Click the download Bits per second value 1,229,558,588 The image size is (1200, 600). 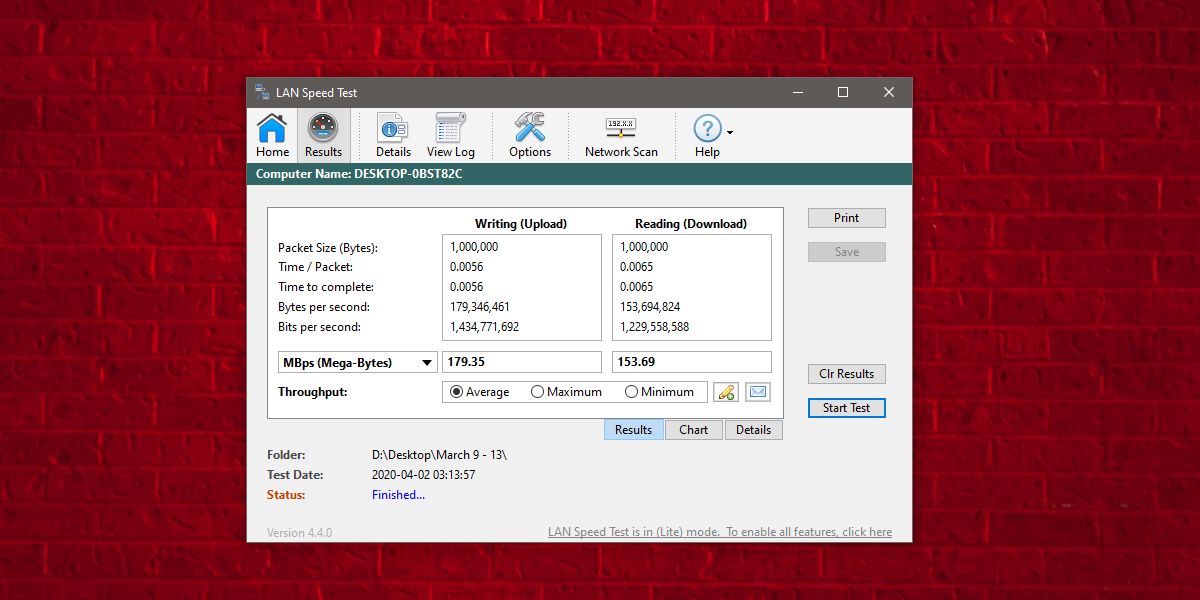[x=654, y=327]
